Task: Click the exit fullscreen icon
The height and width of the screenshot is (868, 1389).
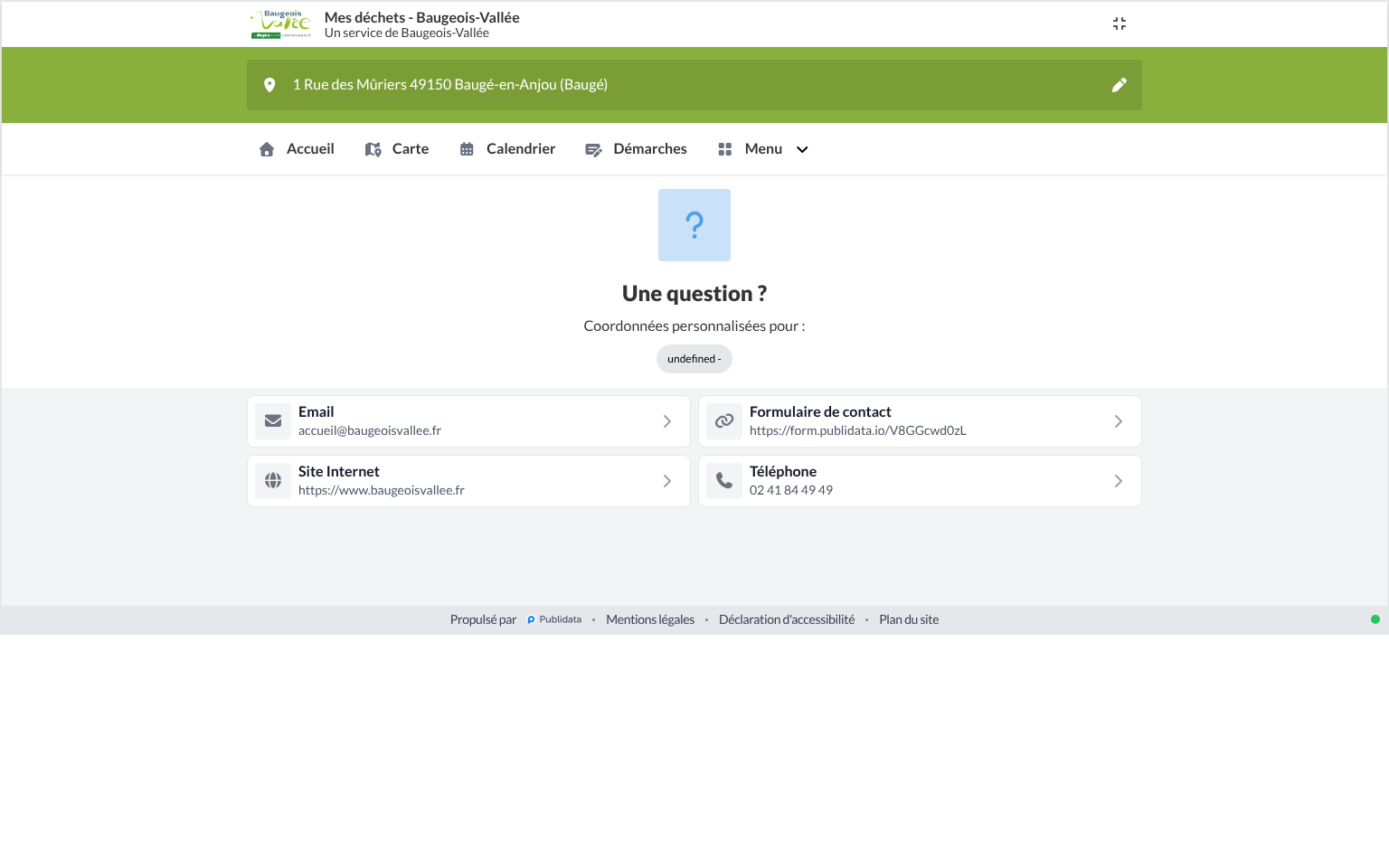Action: coord(1120,24)
